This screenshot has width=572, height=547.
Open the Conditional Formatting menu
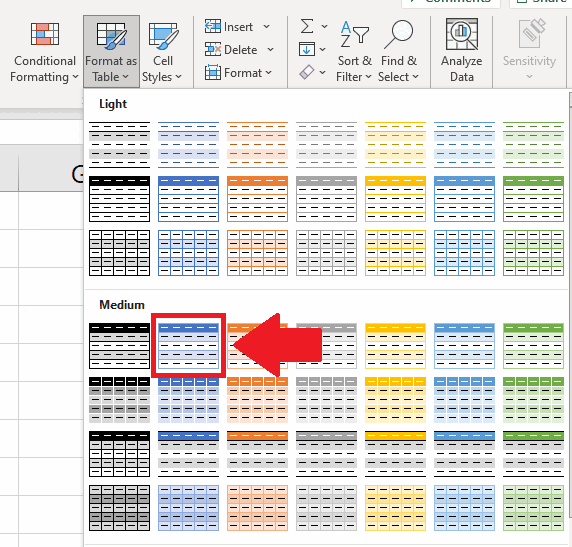[44, 52]
